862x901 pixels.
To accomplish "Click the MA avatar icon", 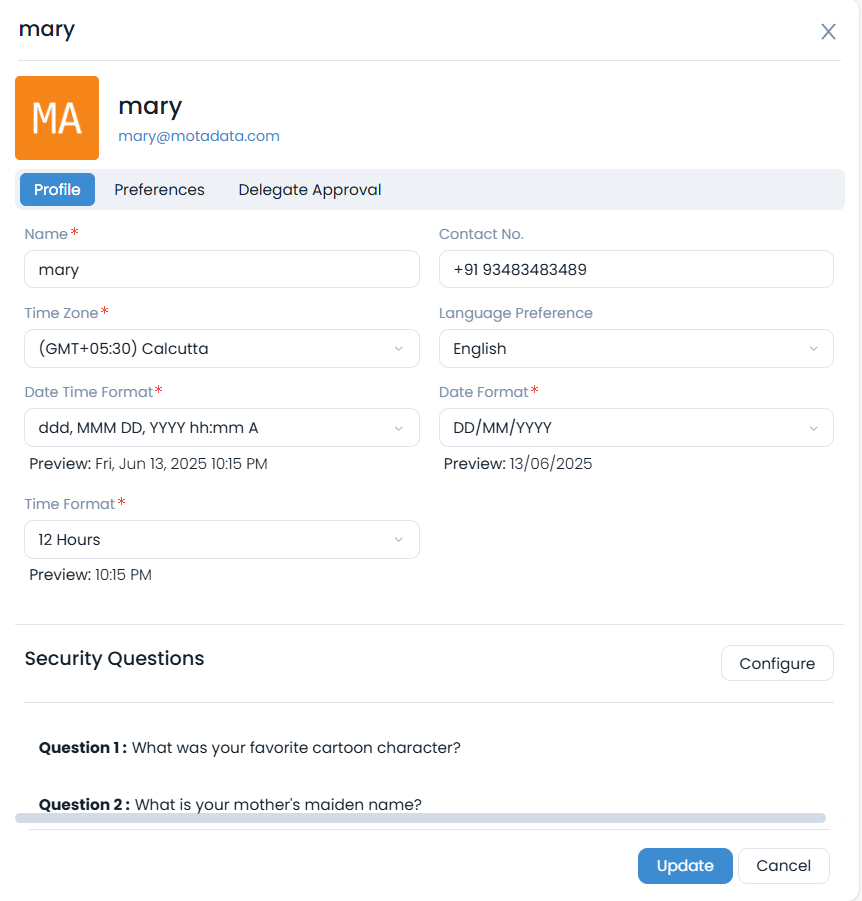I will (x=56, y=117).
